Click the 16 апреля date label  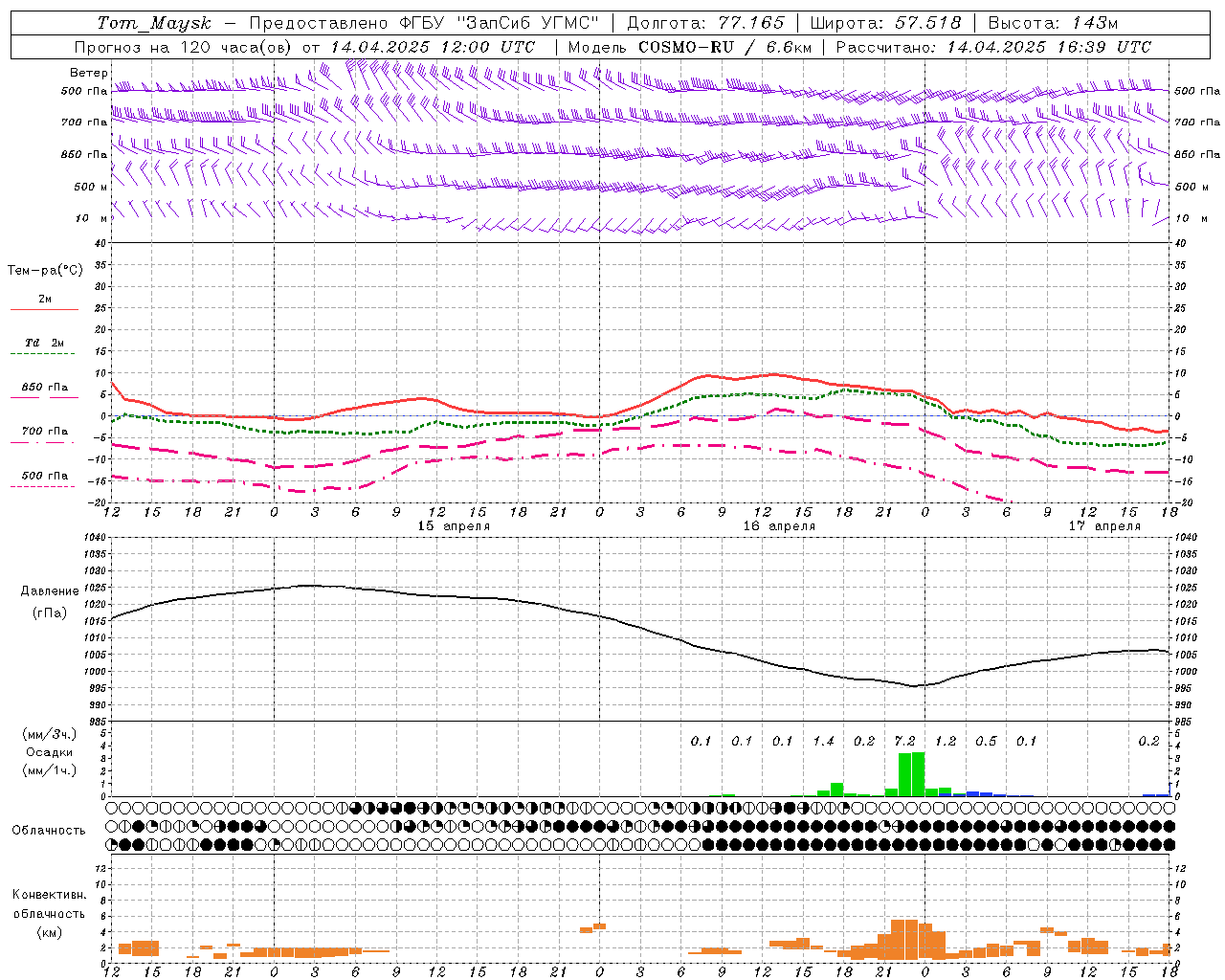[x=779, y=526]
